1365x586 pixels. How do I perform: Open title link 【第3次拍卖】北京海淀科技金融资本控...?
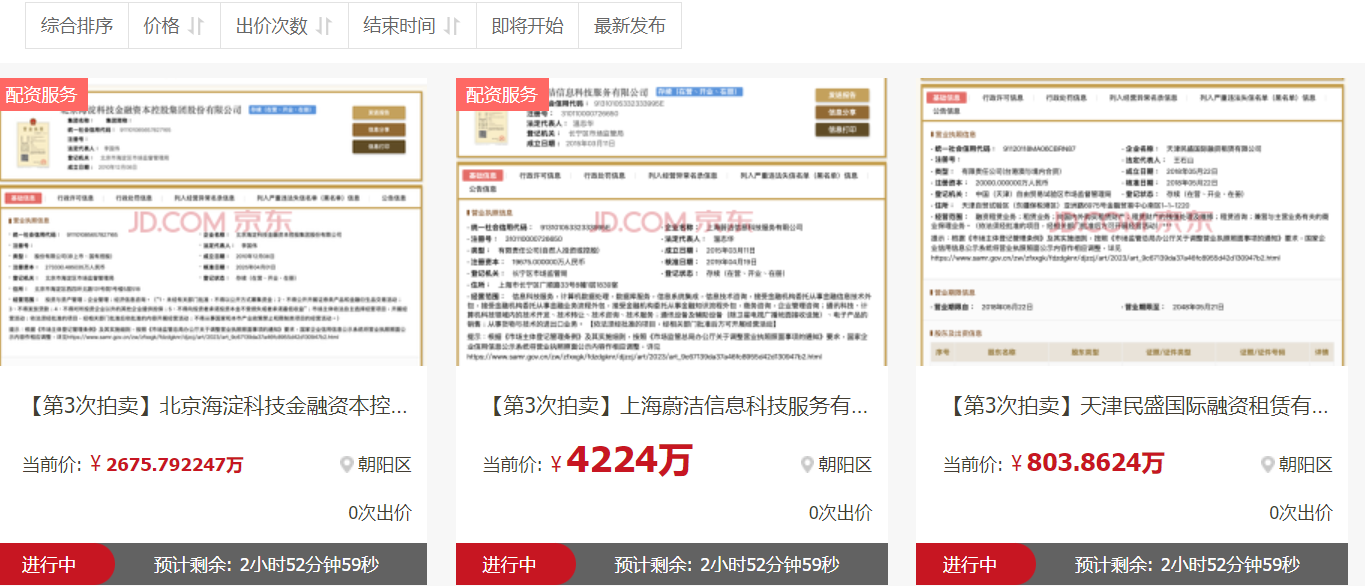click(213, 407)
